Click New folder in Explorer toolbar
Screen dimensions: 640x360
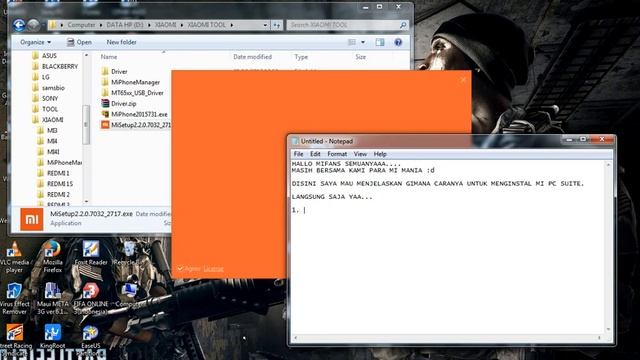pyautogui.click(x=121, y=42)
